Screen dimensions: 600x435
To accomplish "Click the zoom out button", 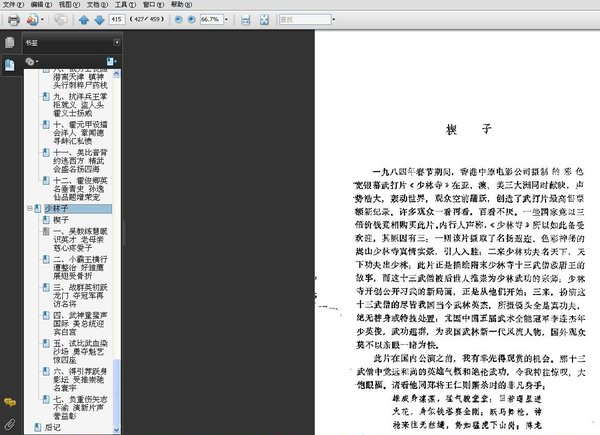I will [178, 19].
